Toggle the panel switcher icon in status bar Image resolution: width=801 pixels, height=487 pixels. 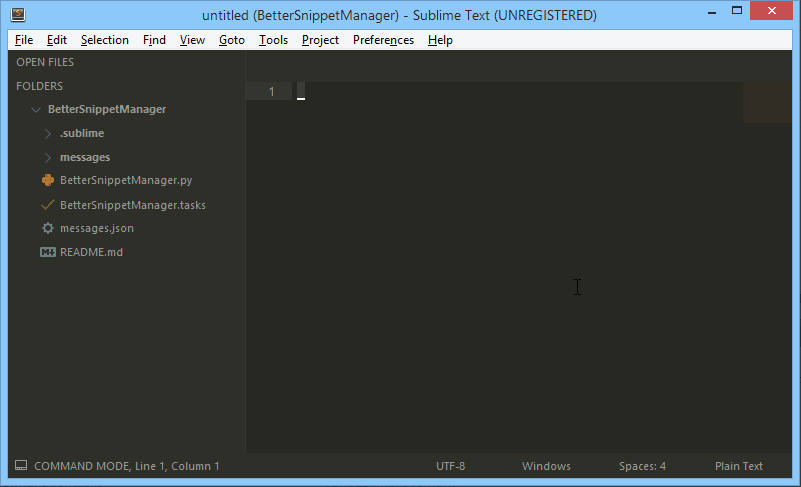click(21, 466)
